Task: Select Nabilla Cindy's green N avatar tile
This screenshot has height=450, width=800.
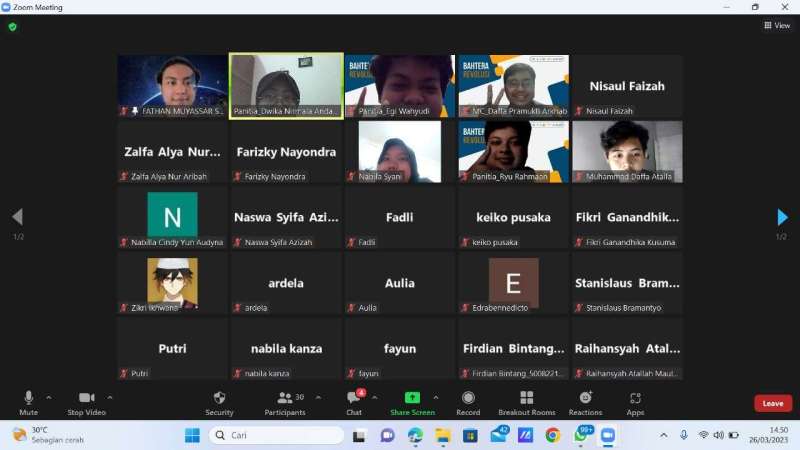Action: click(x=172, y=217)
